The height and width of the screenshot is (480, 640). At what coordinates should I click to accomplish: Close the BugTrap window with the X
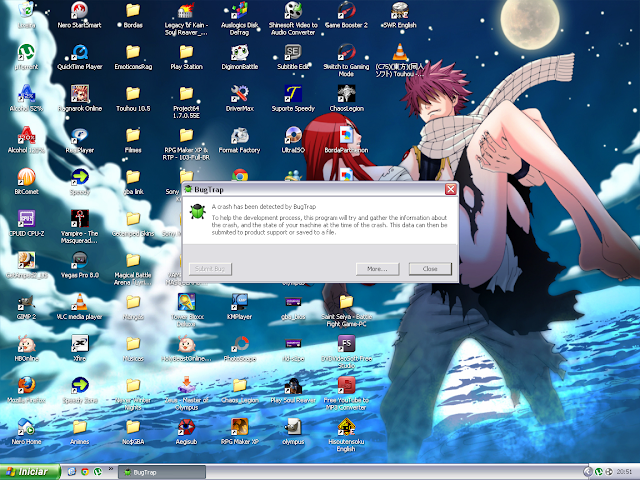pos(450,189)
